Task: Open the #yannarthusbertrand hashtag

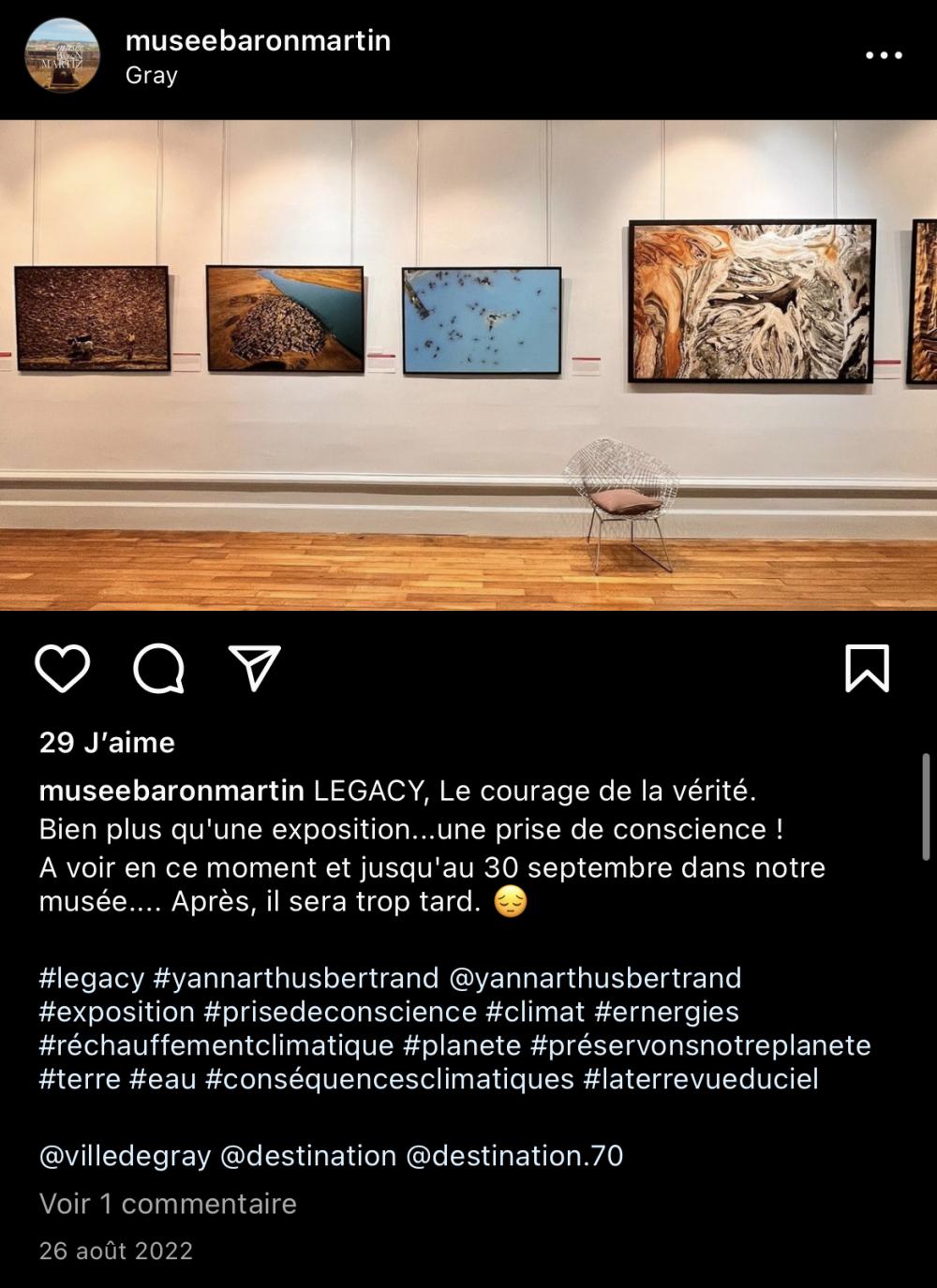Action: click(295, 979)
